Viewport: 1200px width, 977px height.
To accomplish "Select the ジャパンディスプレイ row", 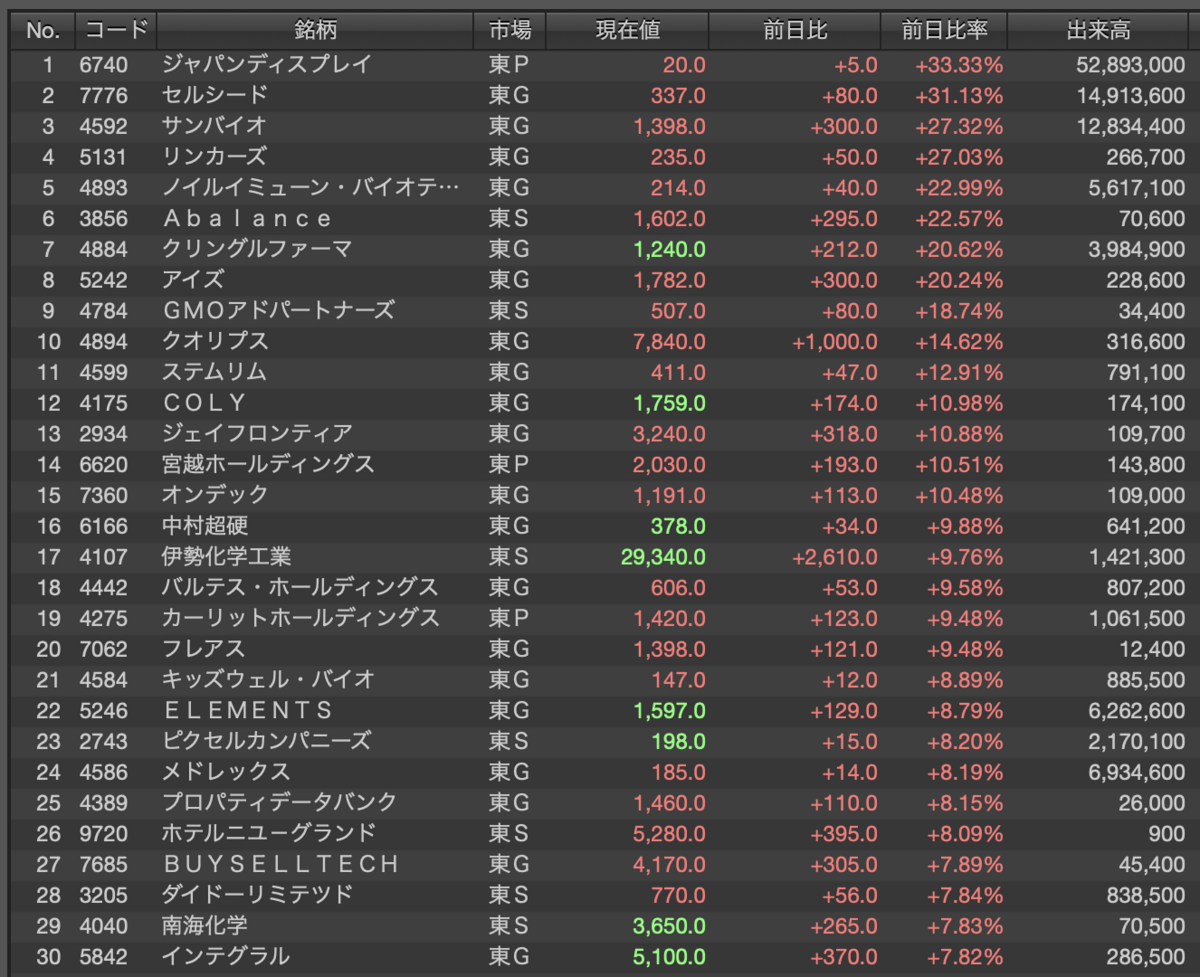I will click(x=605, y=65).
